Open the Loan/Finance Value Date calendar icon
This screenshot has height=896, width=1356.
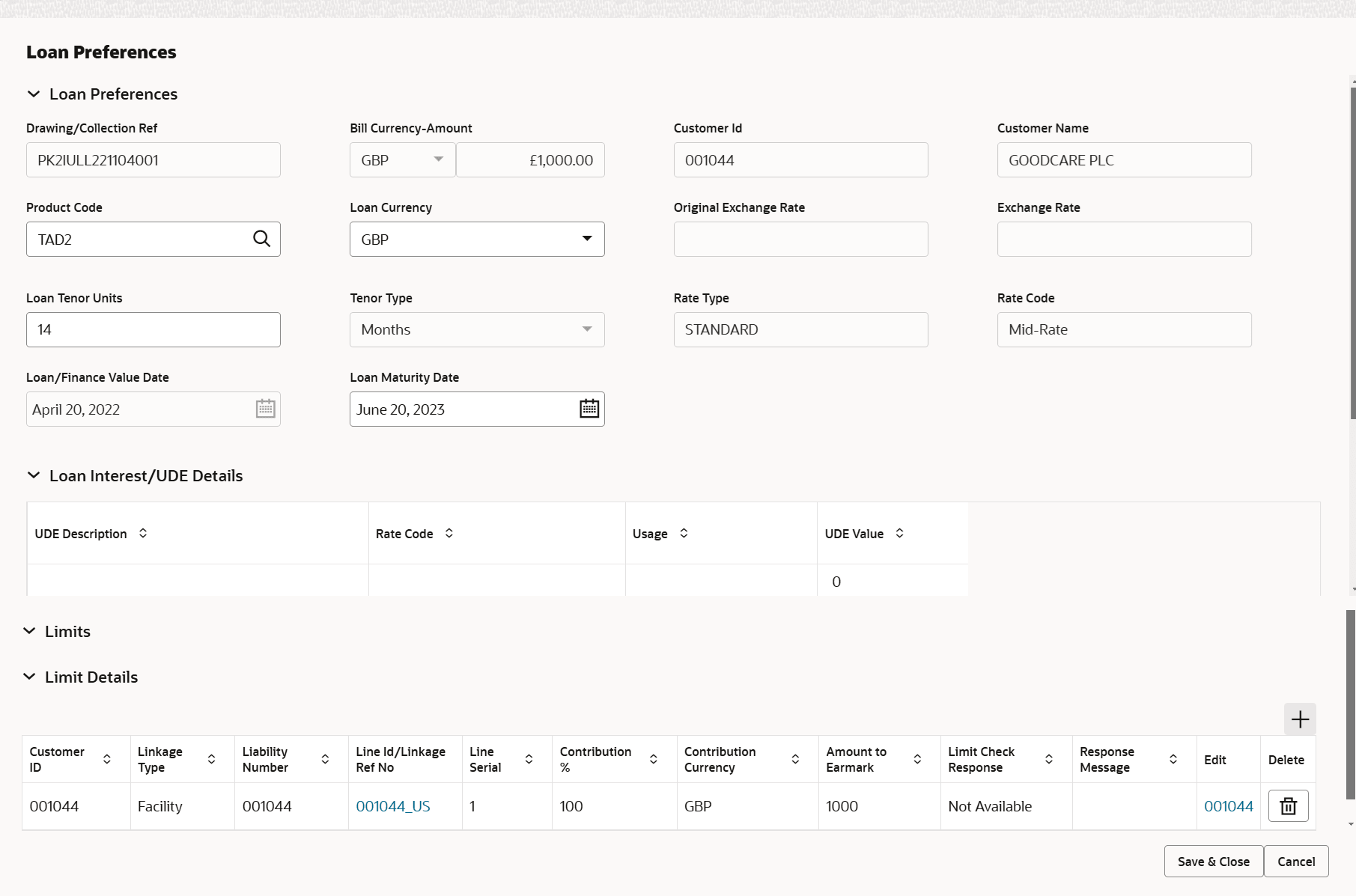265,409
